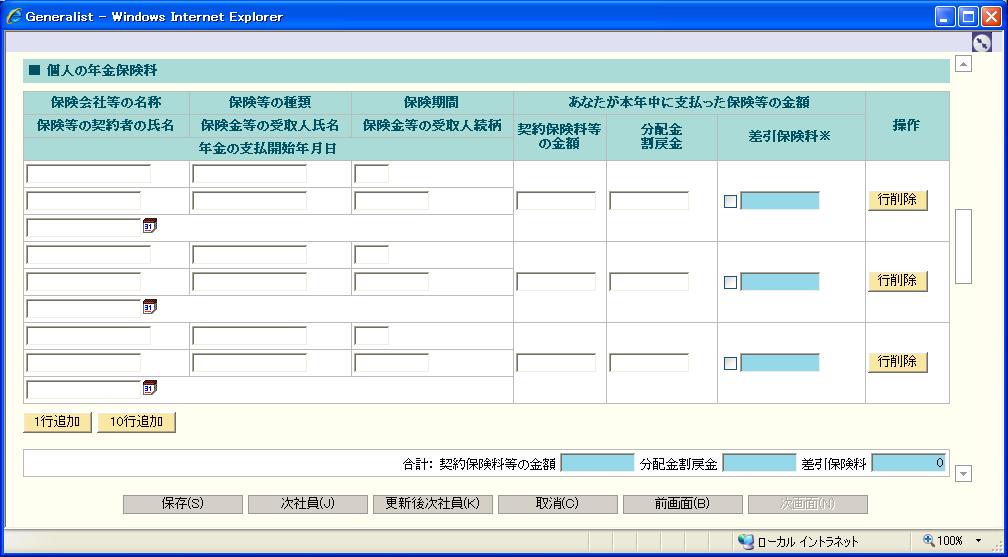Click 分配金割戻金 field in first row
Viewport: 1008px width, 557px height.
click(649, 201)
